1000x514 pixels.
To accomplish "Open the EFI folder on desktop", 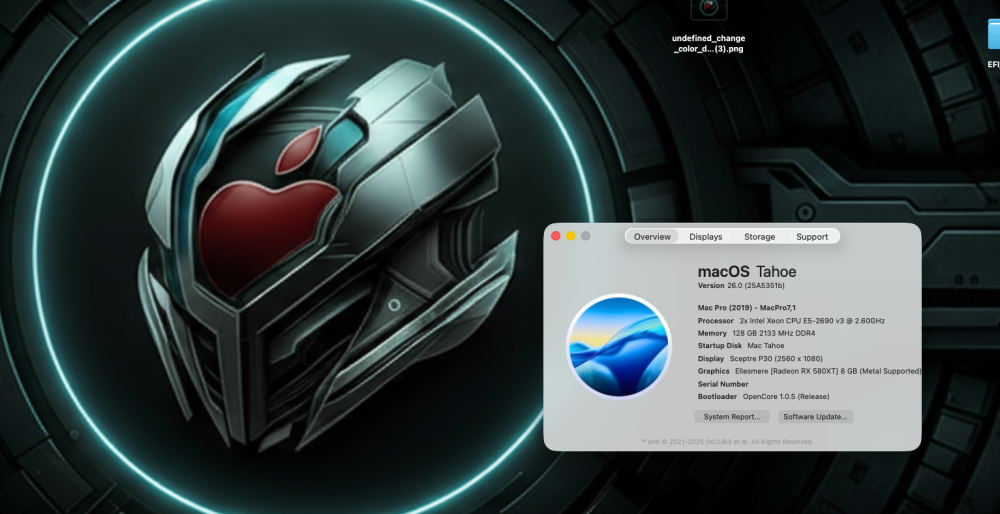I will pyautogui.click(x=993, y=35).
